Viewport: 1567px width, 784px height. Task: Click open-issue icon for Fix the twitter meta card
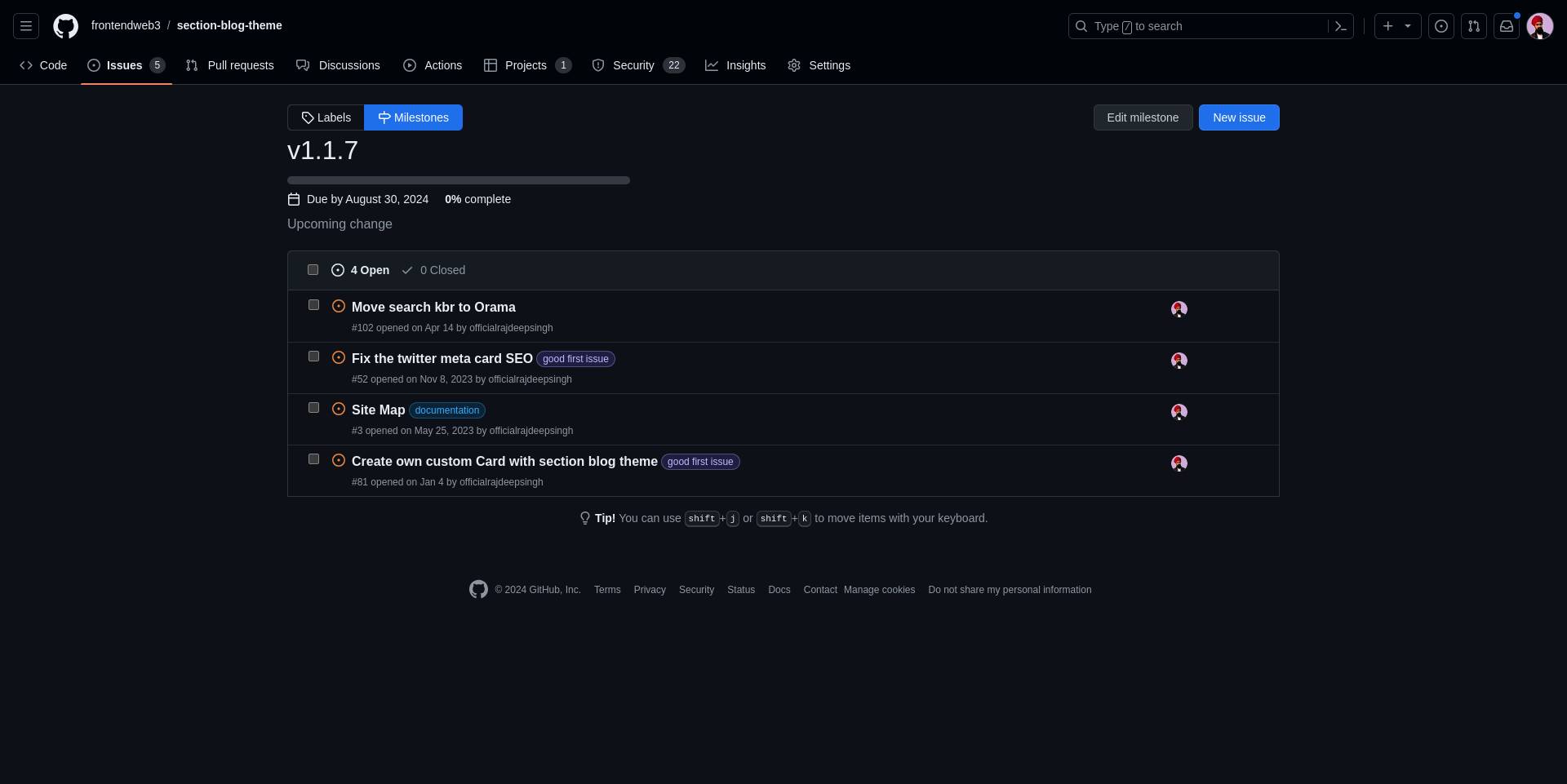pyautogui.click(x=339, y=357)
